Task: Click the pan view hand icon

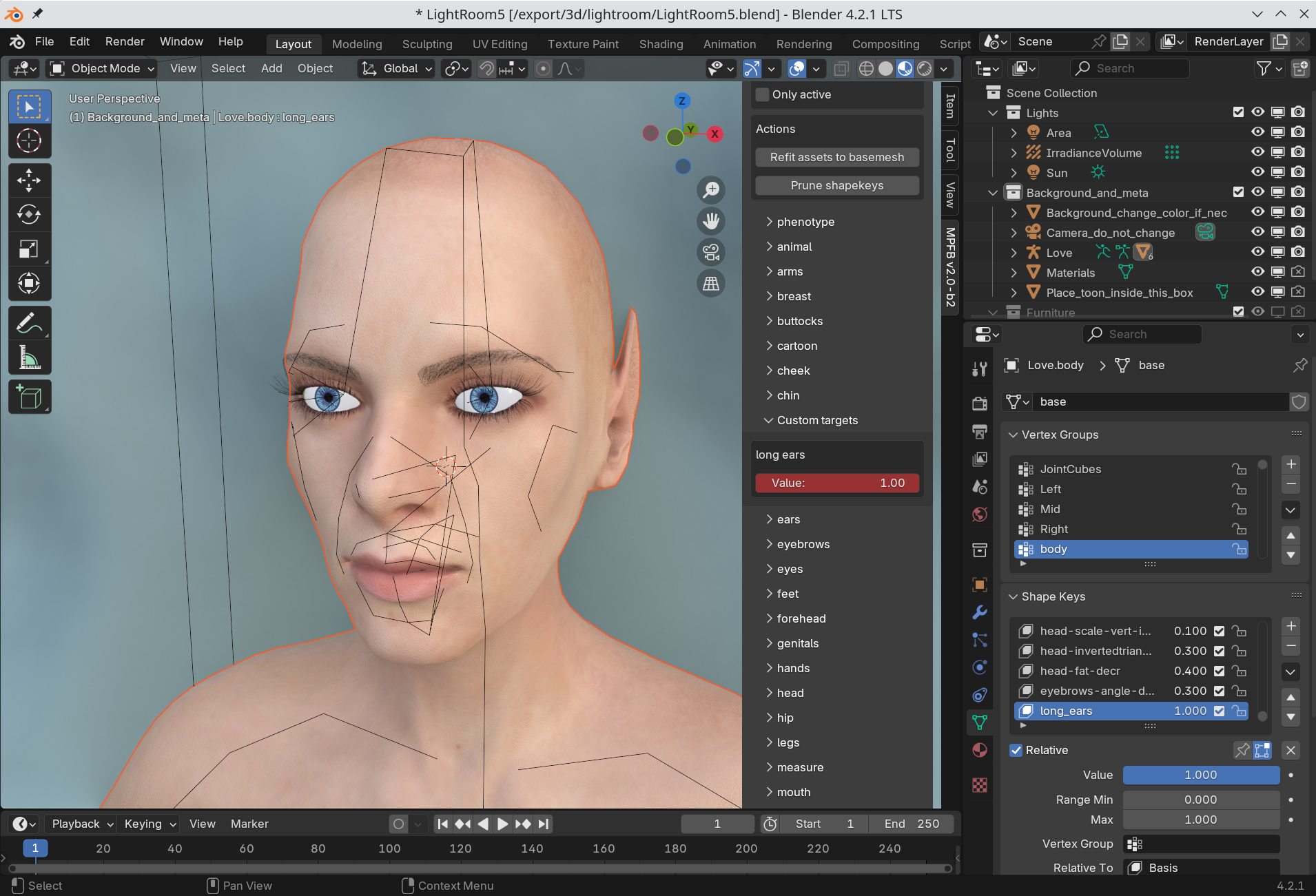Action: tap(711, 221)
